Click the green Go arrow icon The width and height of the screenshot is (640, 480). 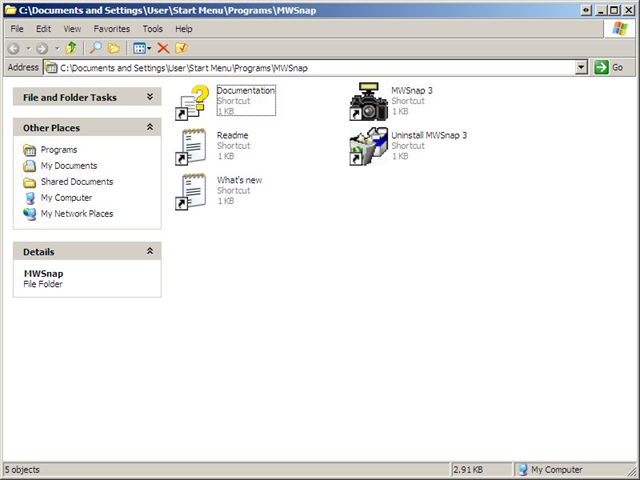click(601, 67)
